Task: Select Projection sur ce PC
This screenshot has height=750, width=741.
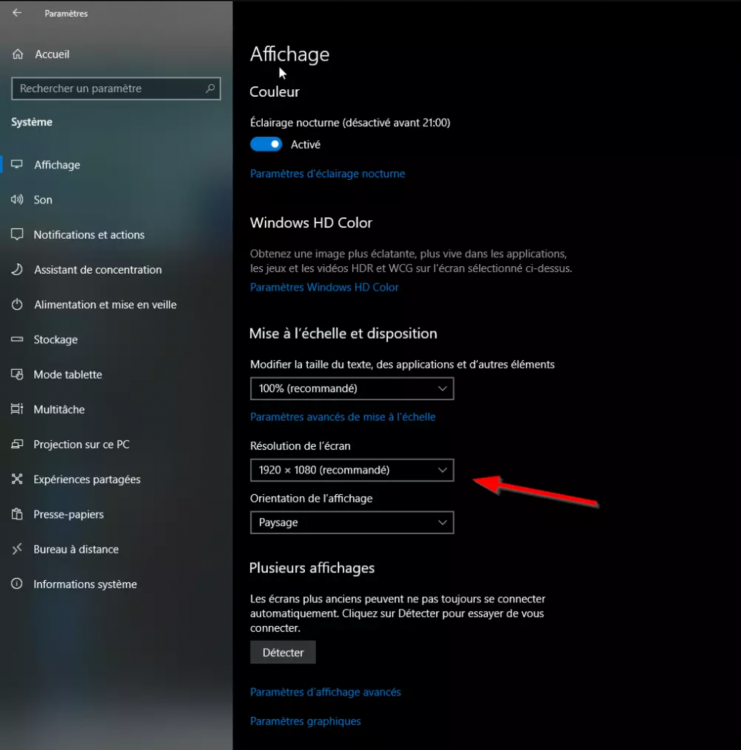Action: 81,444
